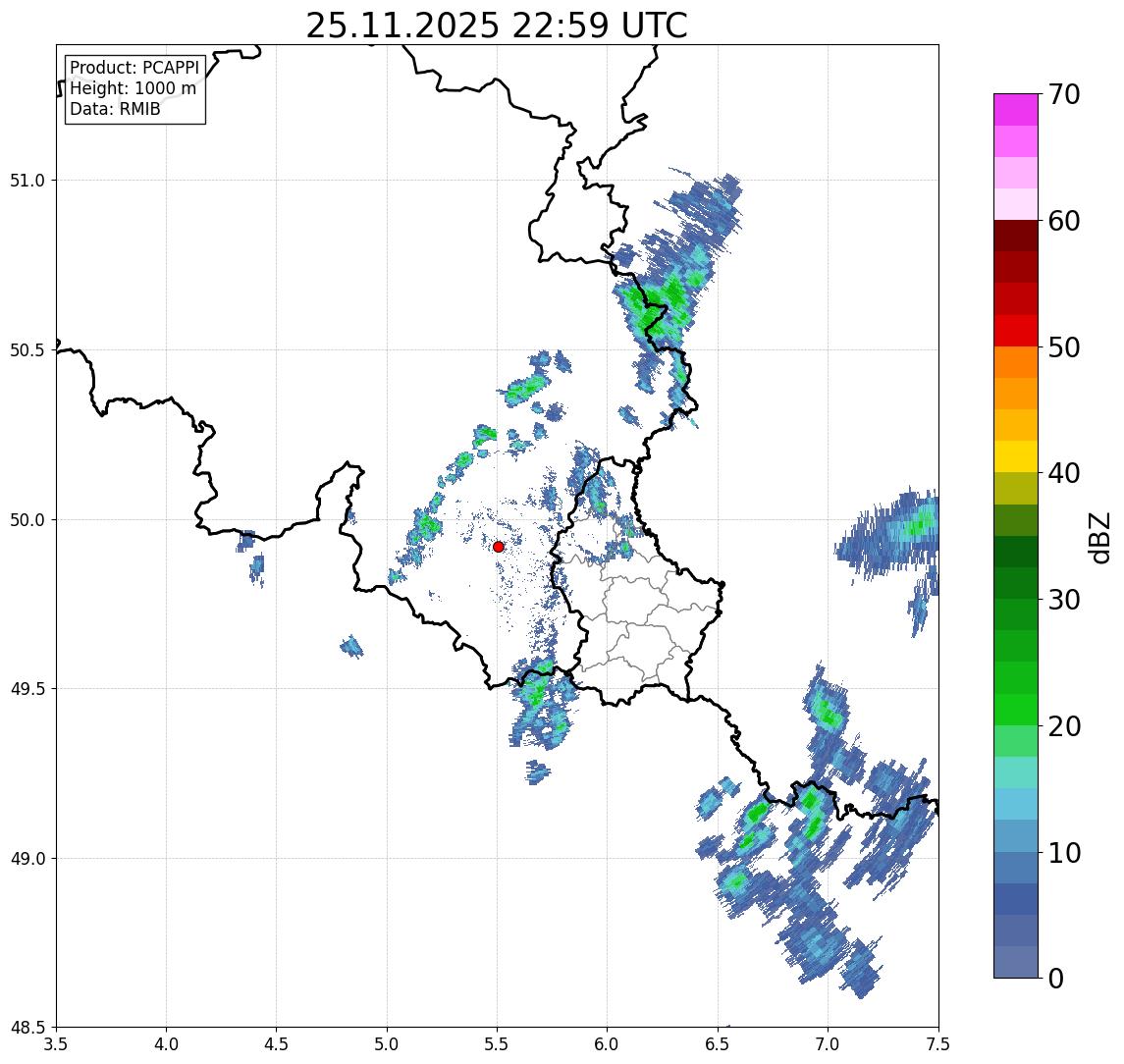Click the longitude axis label 5.5

pos(498,1044)
